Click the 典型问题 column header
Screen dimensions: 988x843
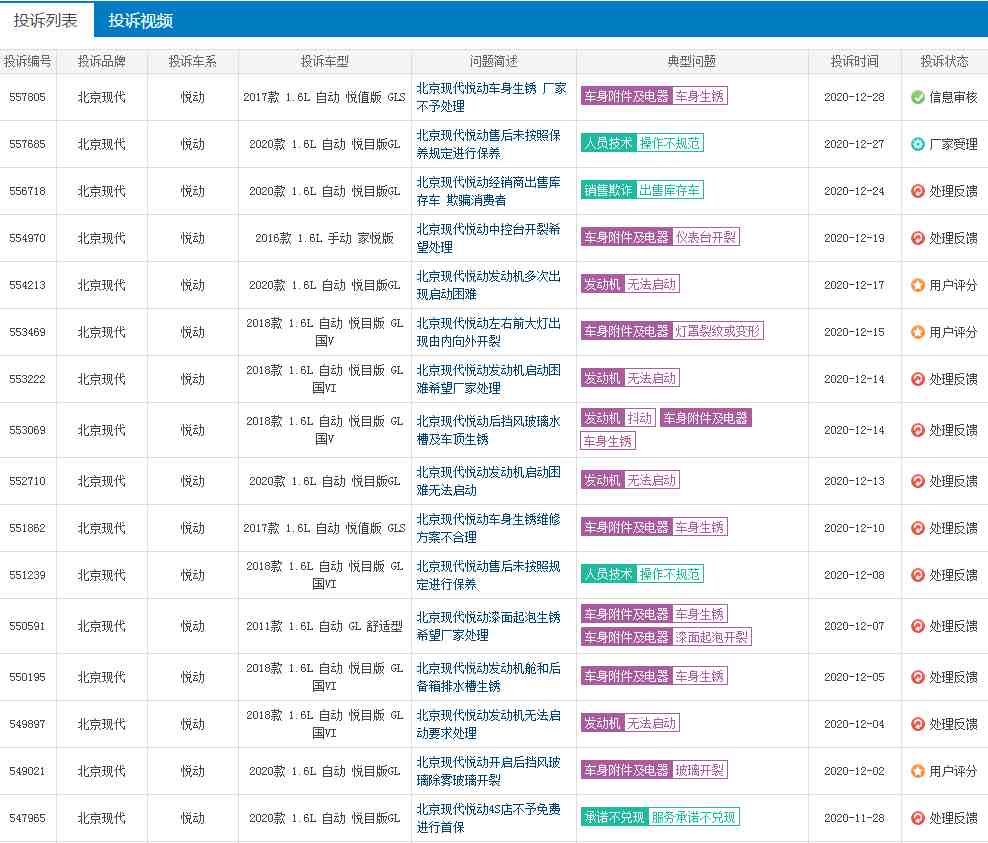(692, 62)
